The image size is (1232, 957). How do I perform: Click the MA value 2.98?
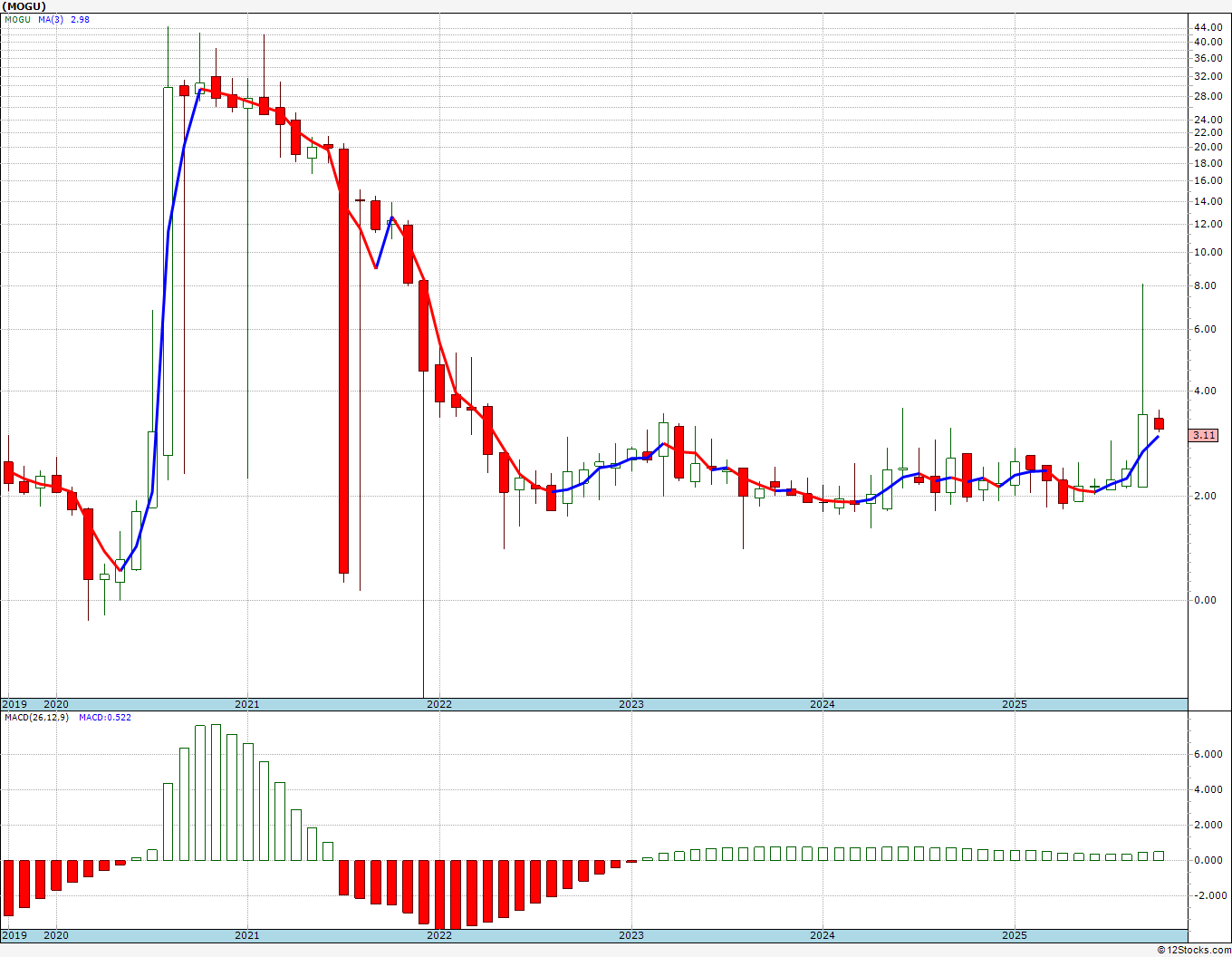pos(80,19)
